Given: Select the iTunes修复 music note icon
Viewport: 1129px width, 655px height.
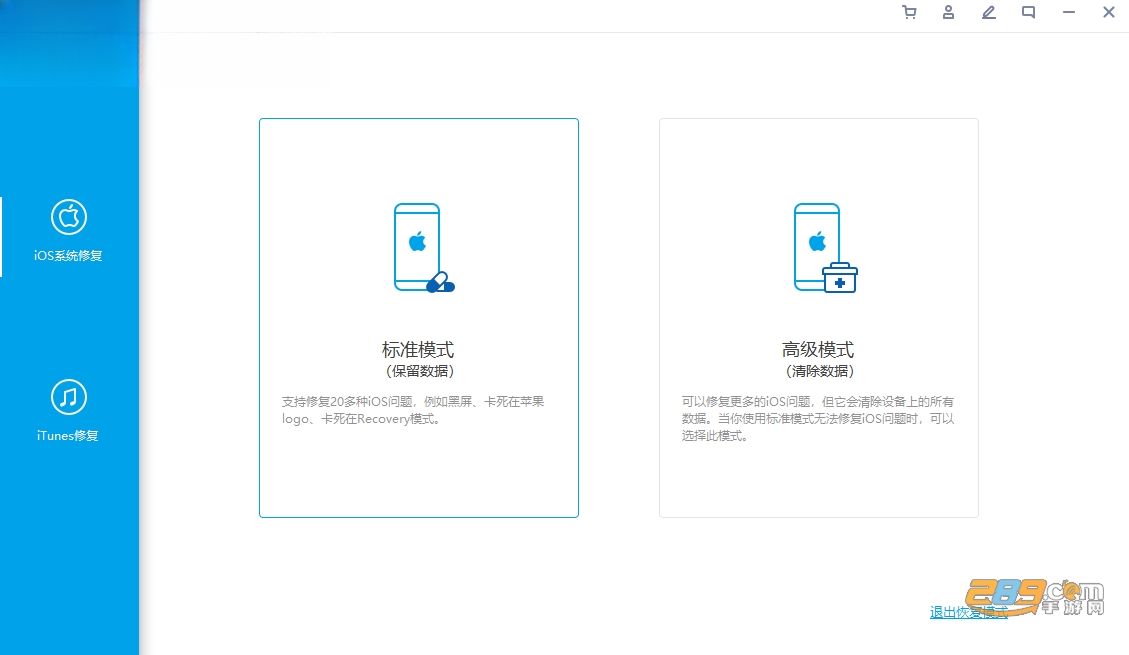Looking at the screenshot, I should [69, 397].
